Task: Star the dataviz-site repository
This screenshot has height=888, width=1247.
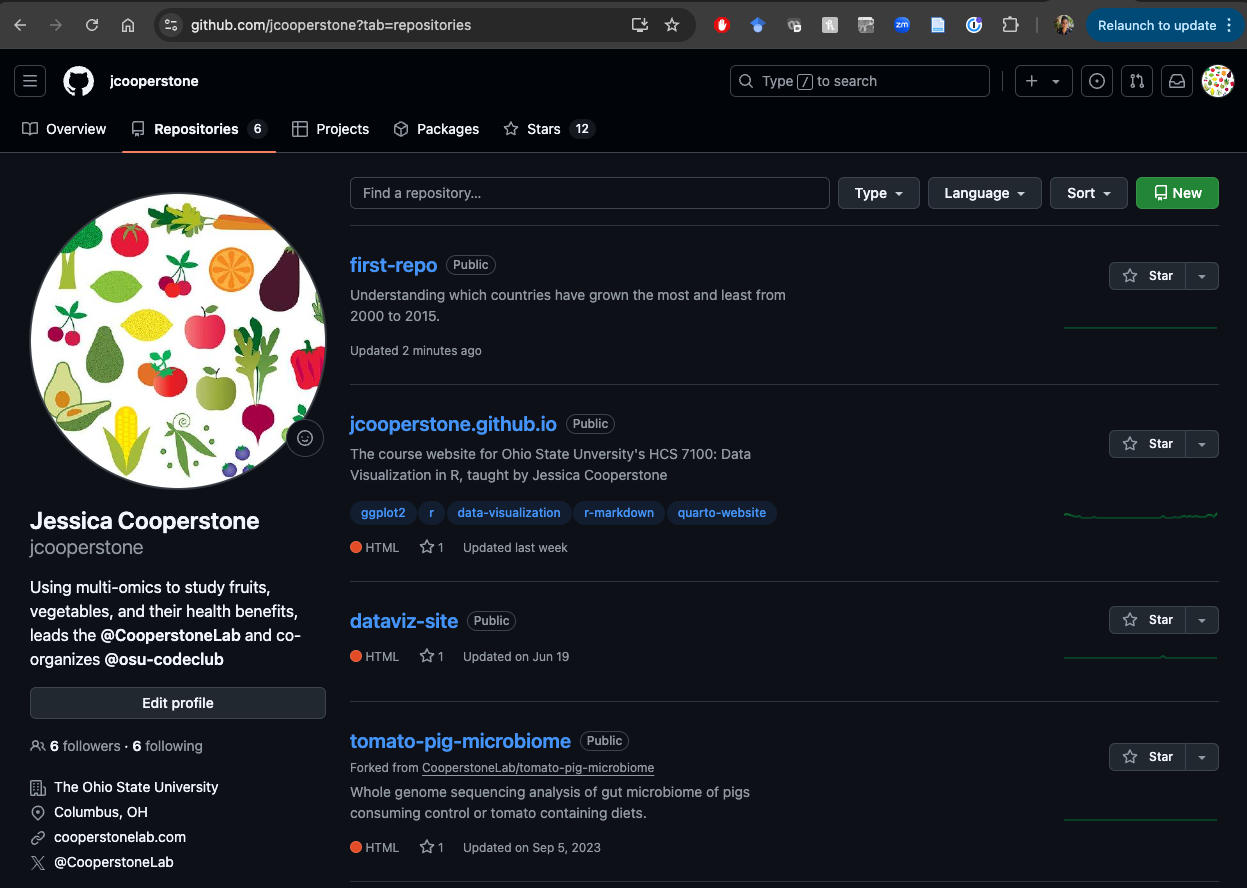Action: [x=1148, y=620]
